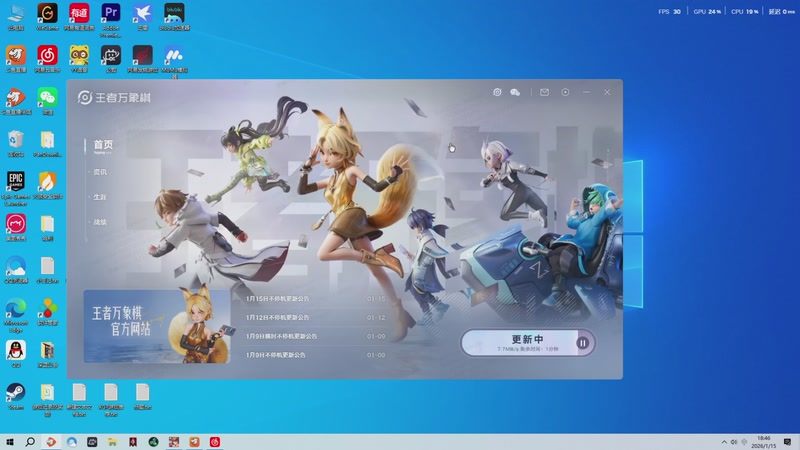Open the dark cat-face app desktop icon
This screenshot has height=450, width=800.
point(111,59)
